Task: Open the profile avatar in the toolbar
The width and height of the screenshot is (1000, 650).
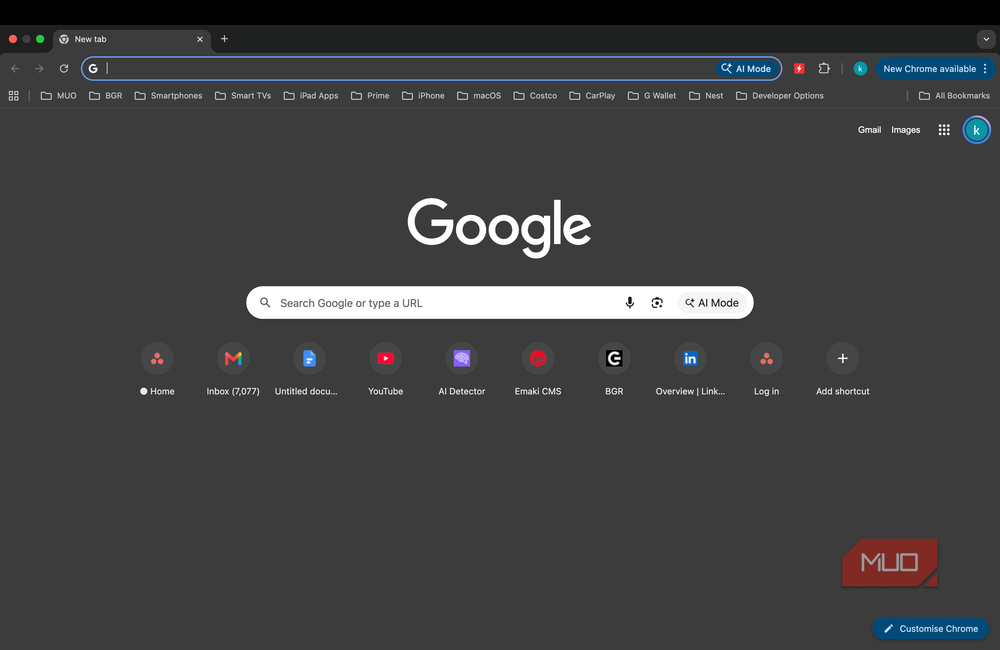Action: (x=860, y=68)
